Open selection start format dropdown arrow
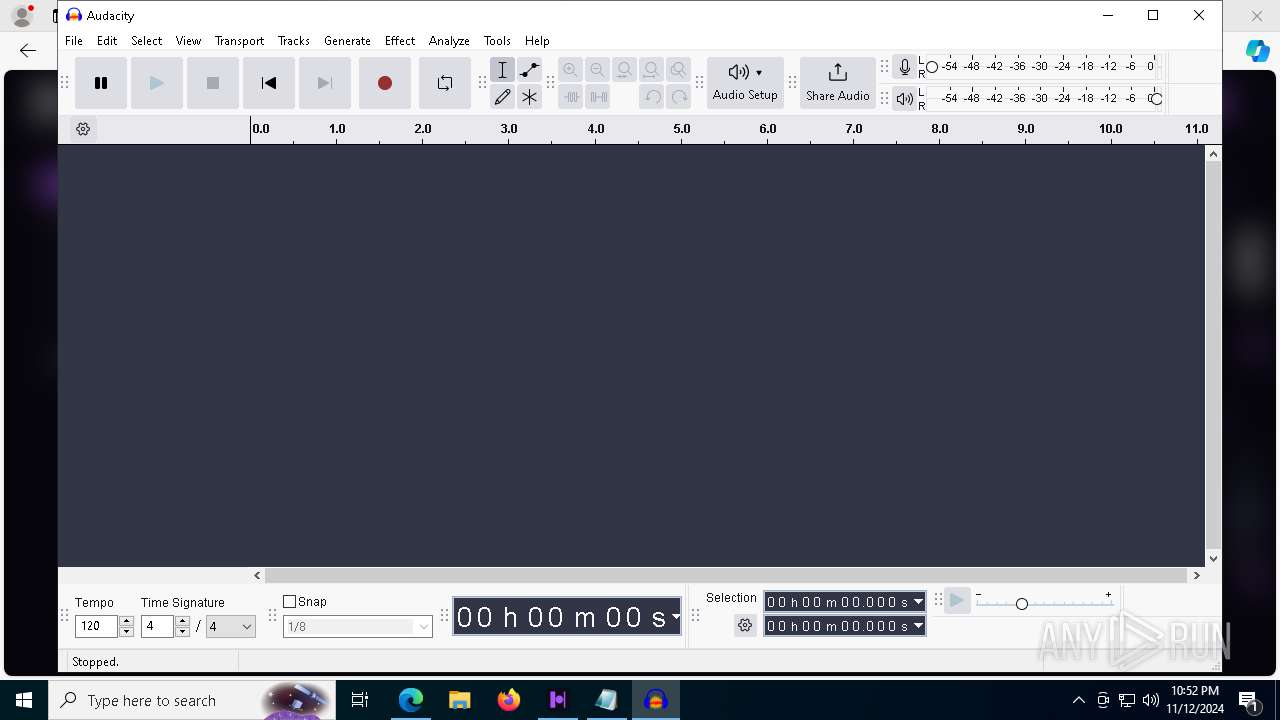The width and height of the screenshot is (1280, 720). click(x=918, y=602)
